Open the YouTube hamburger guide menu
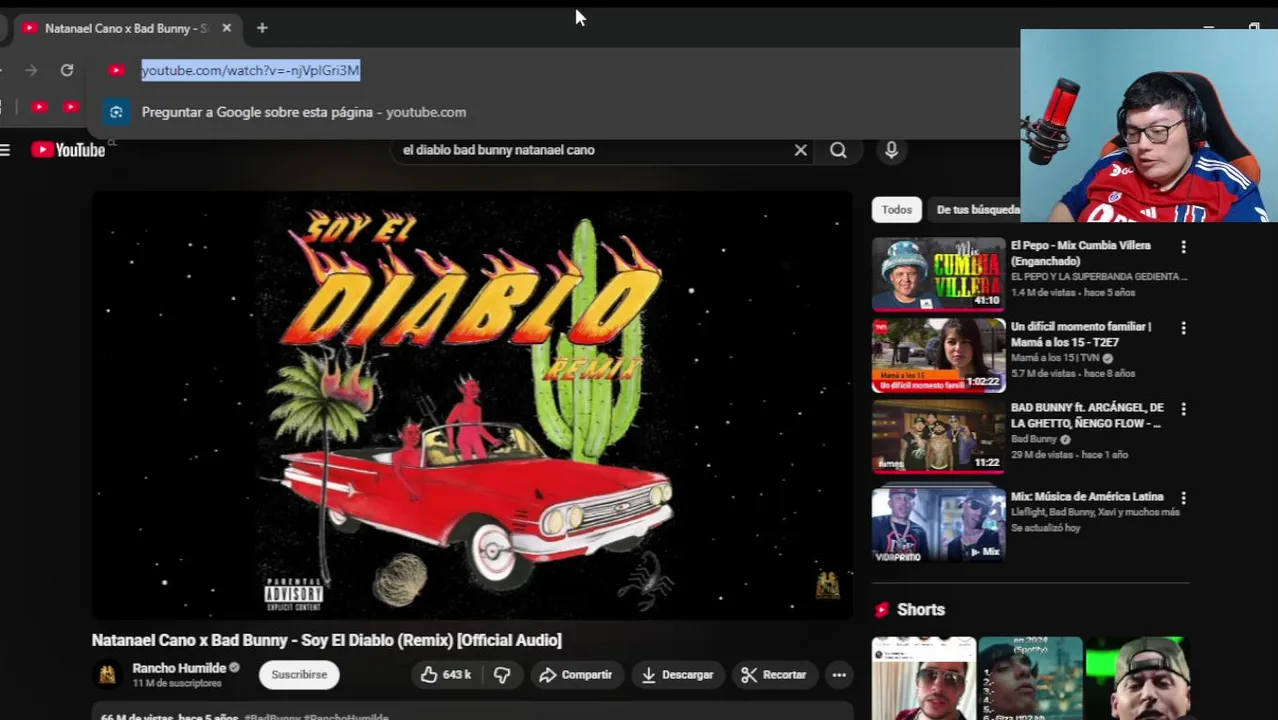1278x720 pixels. (5, 150)
